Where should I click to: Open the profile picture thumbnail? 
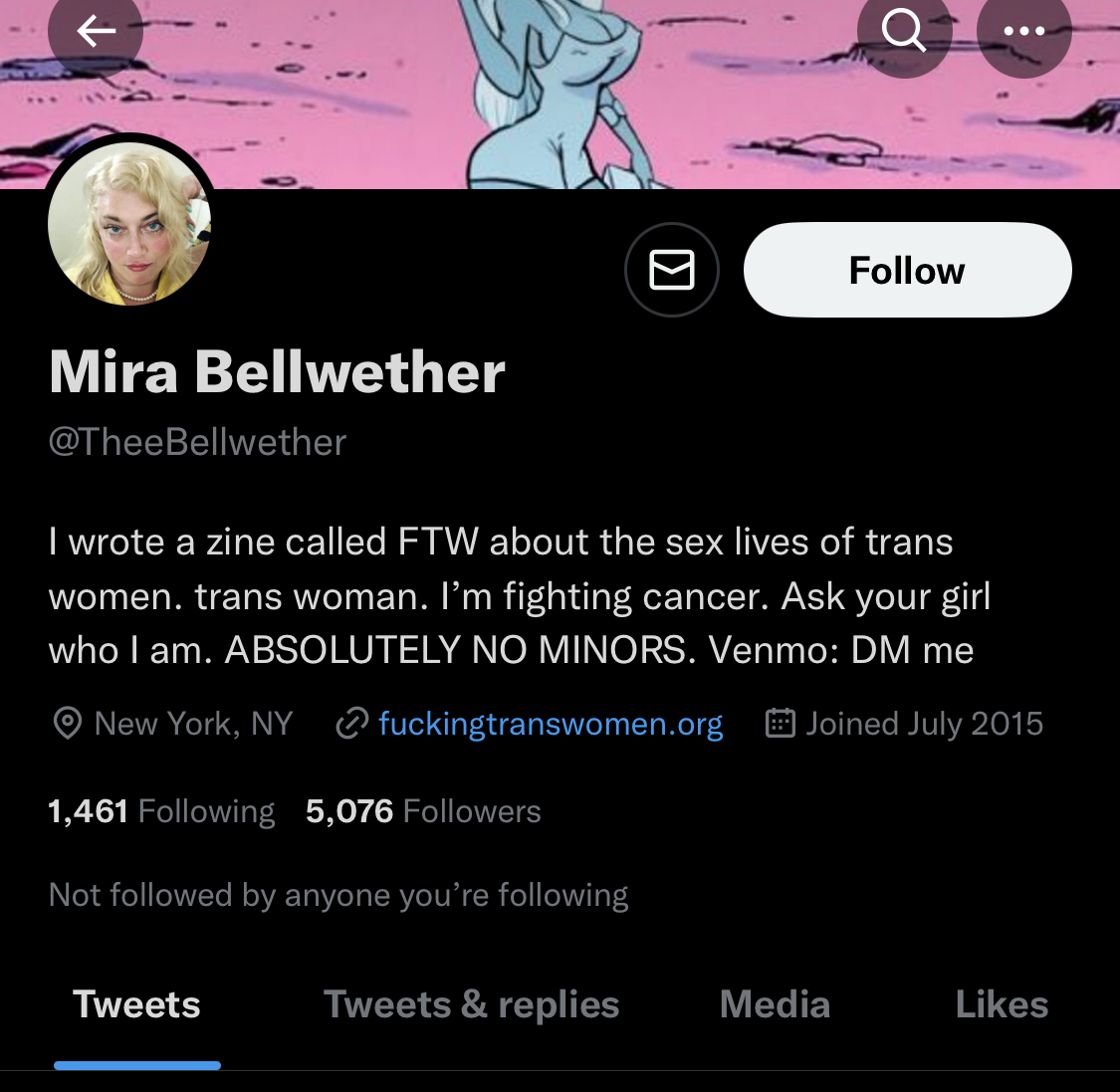(x=129, y=224)
